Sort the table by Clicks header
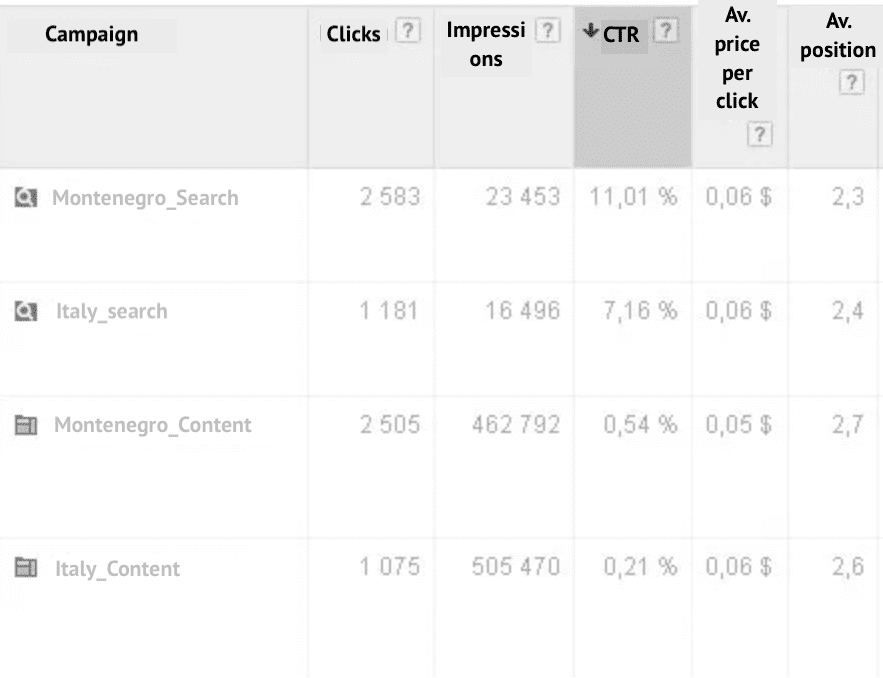This screenshot has width=883, height=678. point(352,33)
